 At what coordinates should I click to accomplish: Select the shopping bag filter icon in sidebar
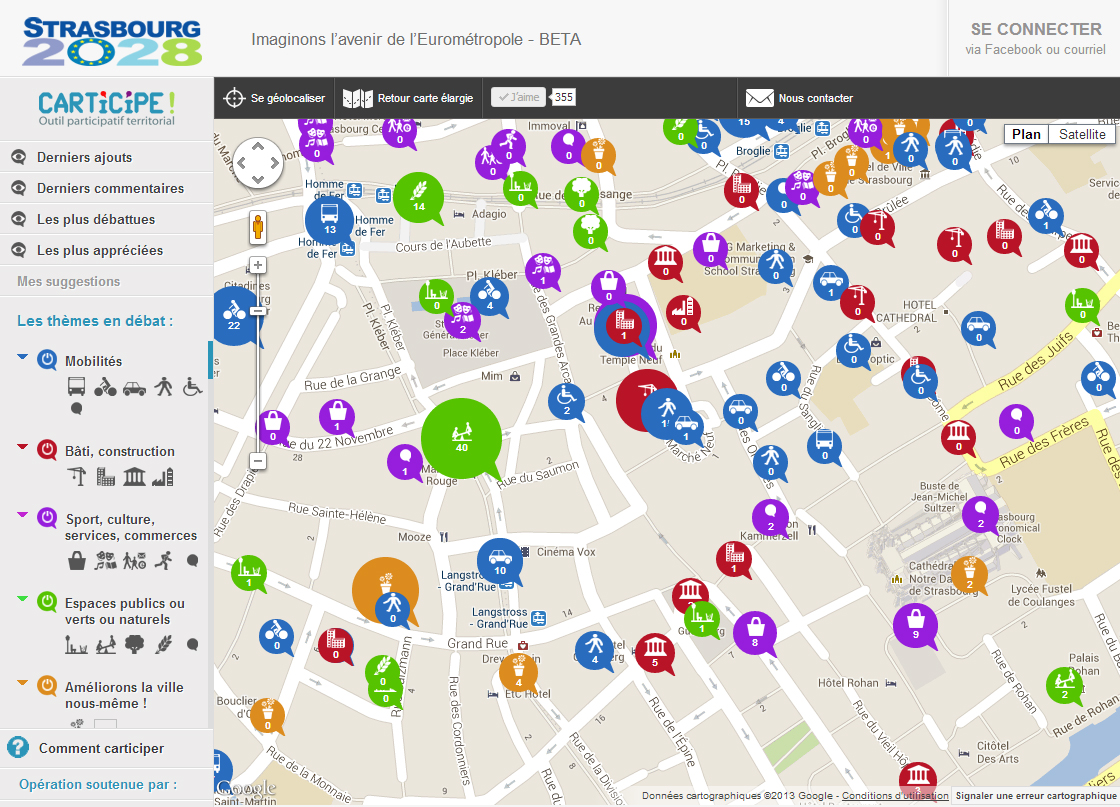pos(77,562)
